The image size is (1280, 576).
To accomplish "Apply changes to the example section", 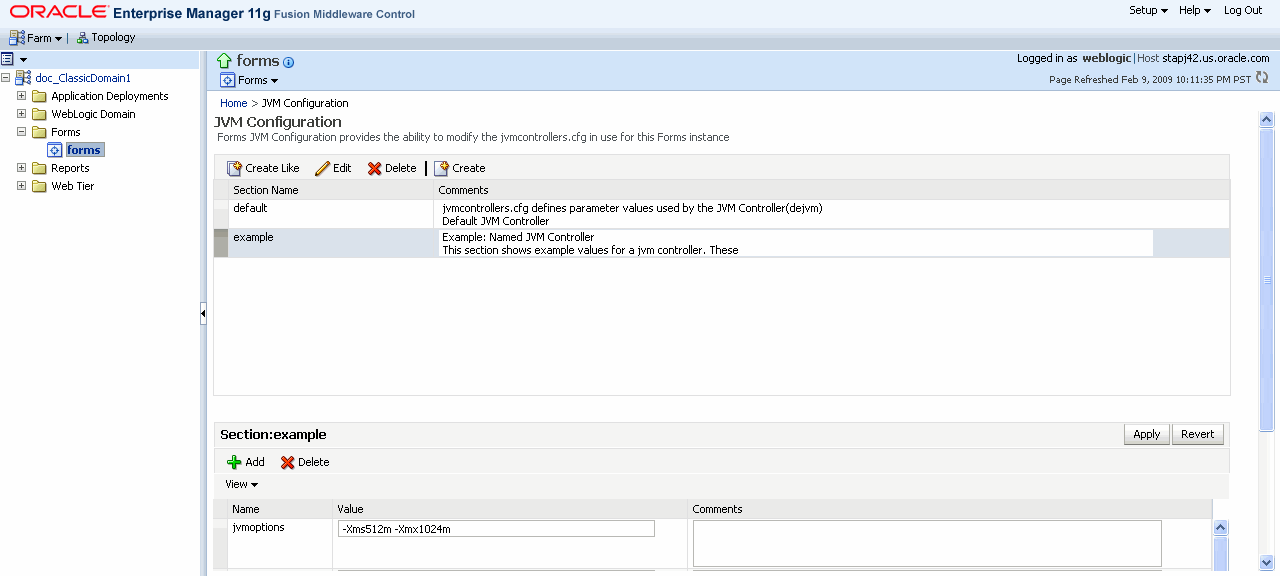I will click(1146, 434).
